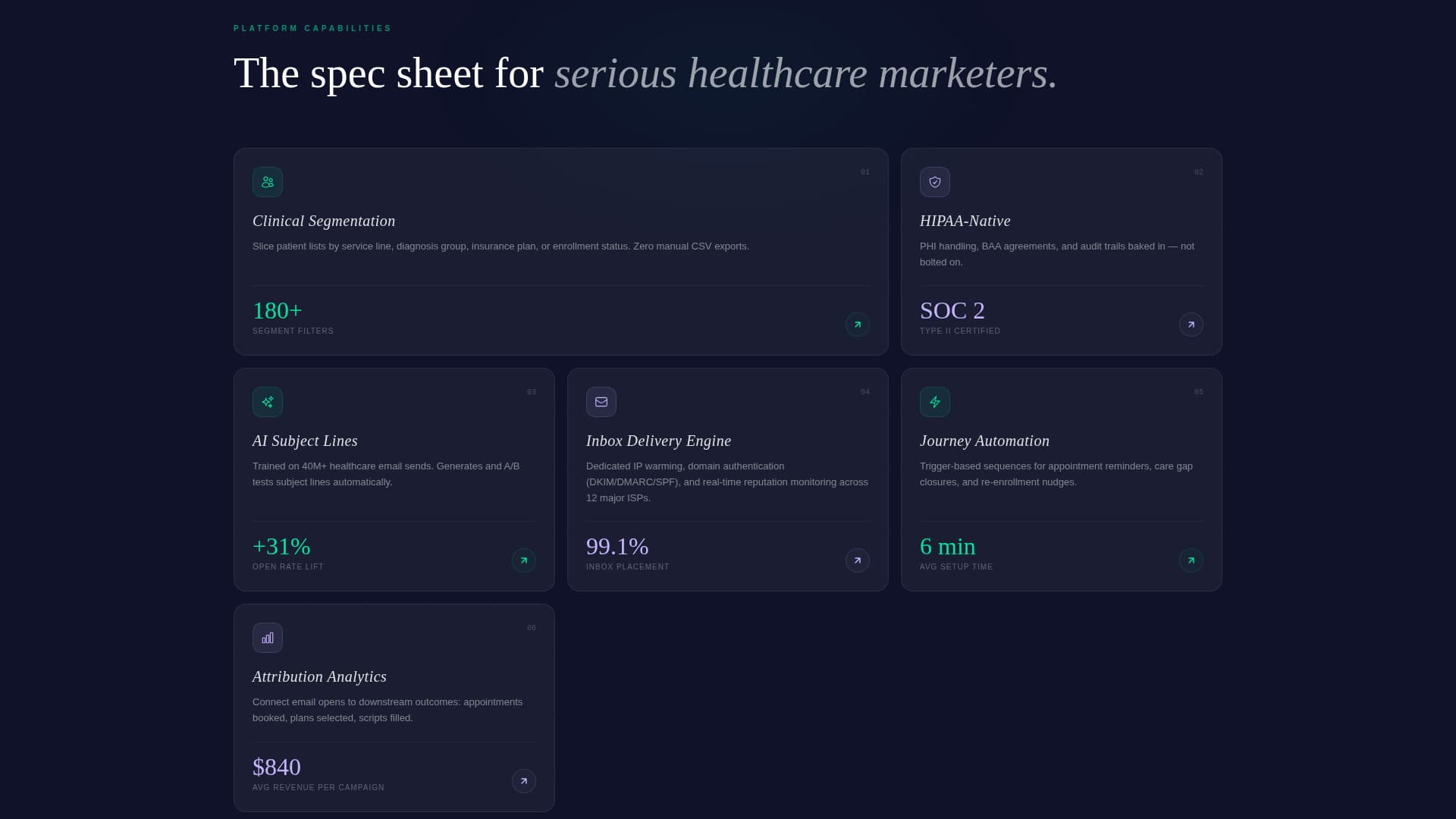The width and height of the screenshot is (1456, 819).
Task: Click the 180+ segment filters stat
Action: click(x=278, y=310)
